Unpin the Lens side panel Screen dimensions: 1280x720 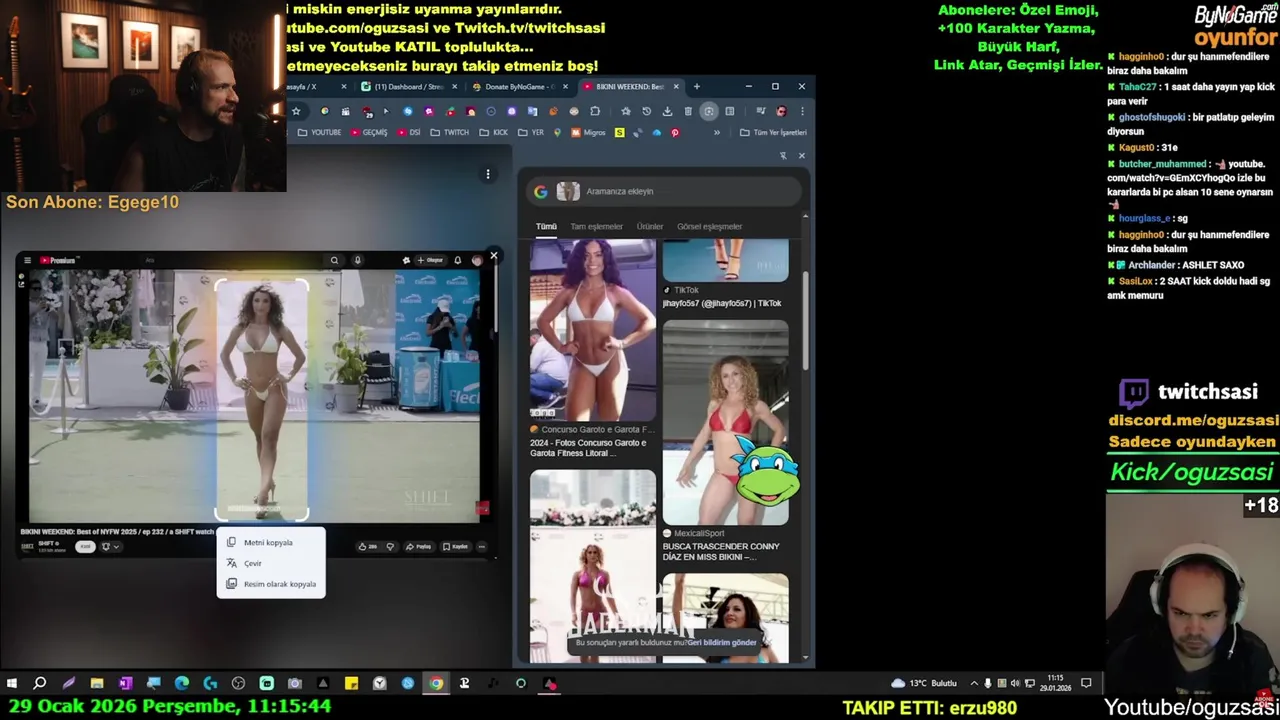[x=783, y=155]
